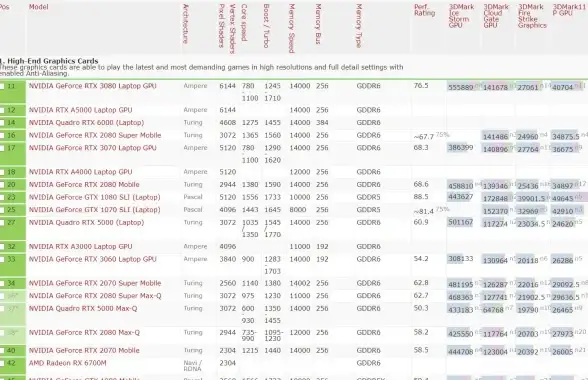This screenshot has height=380, width=588.
Task: Sort by 3DMark Fire Strike Graphics header
Action: coord(532,16)
